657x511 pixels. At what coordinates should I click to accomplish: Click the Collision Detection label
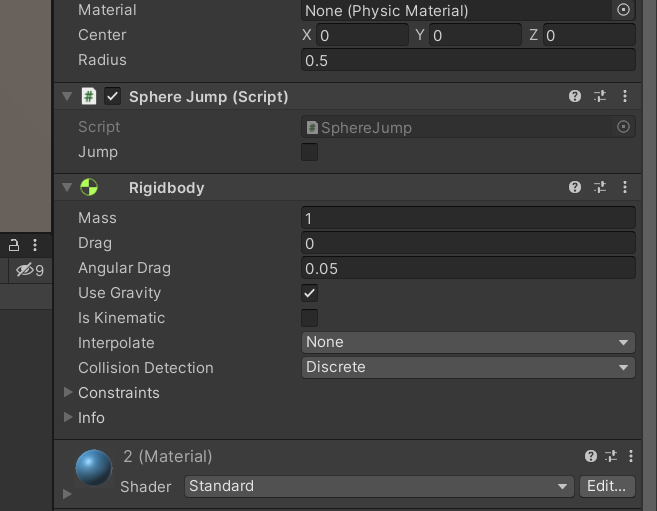146,368
